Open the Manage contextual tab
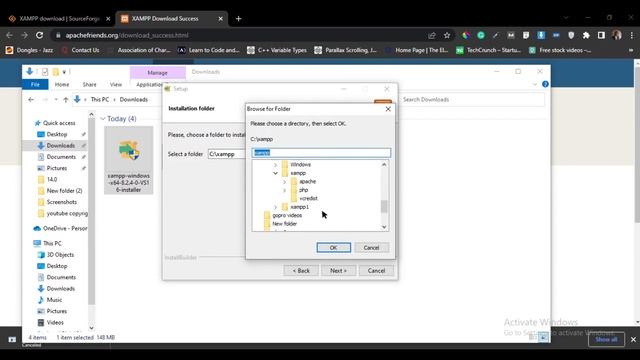Screen dimensions: 640x360 click(x=158, y=73)
